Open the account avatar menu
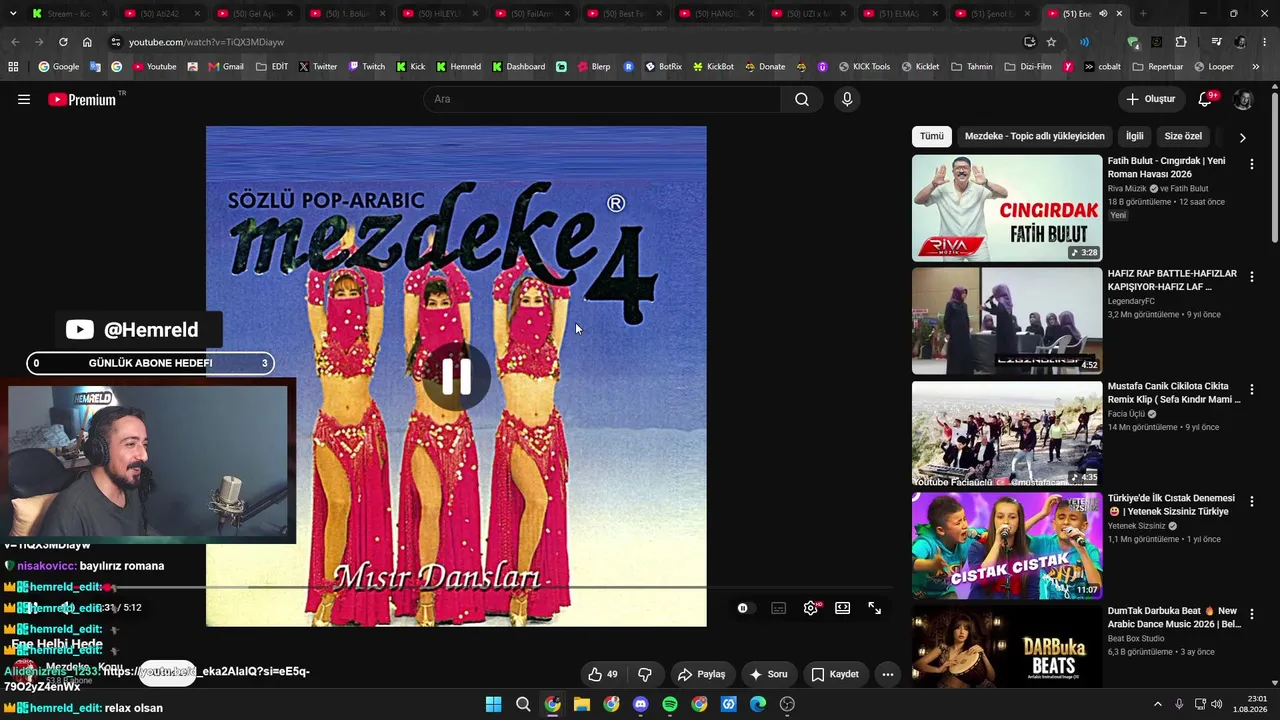Viewport: 1280px width, 720px height. [1243, 99]
